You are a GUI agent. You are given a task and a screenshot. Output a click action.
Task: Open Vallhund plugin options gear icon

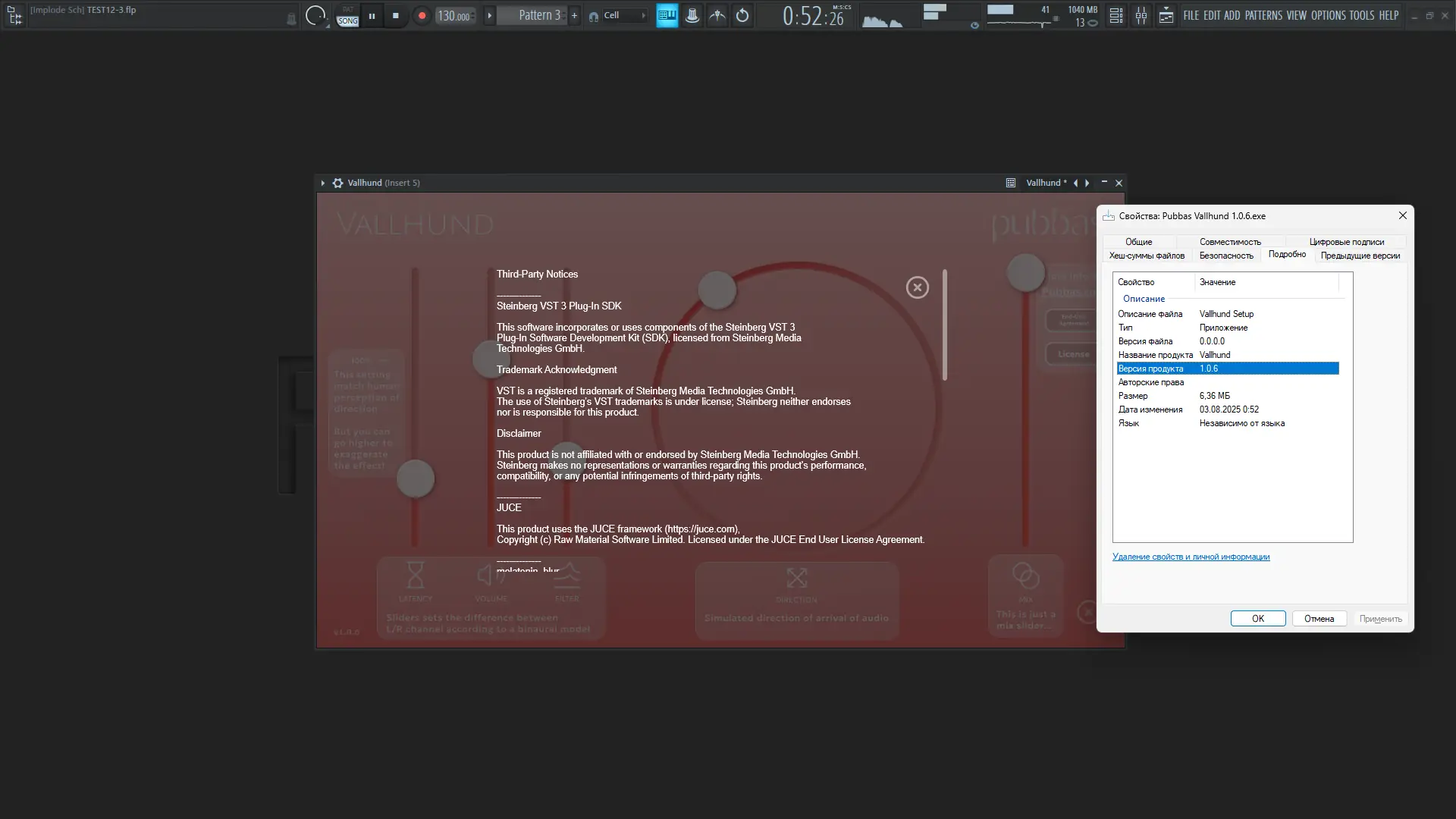(x=338, y=183)
